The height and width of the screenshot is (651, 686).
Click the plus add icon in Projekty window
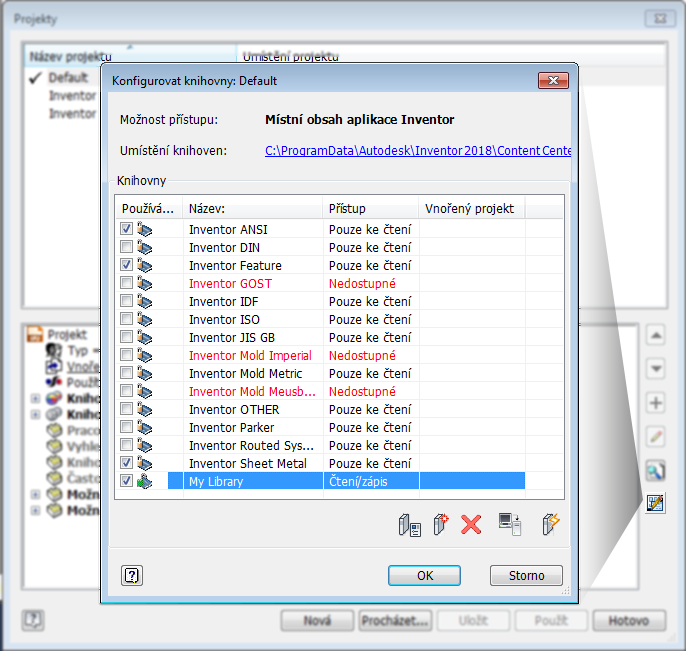point(655,402)
